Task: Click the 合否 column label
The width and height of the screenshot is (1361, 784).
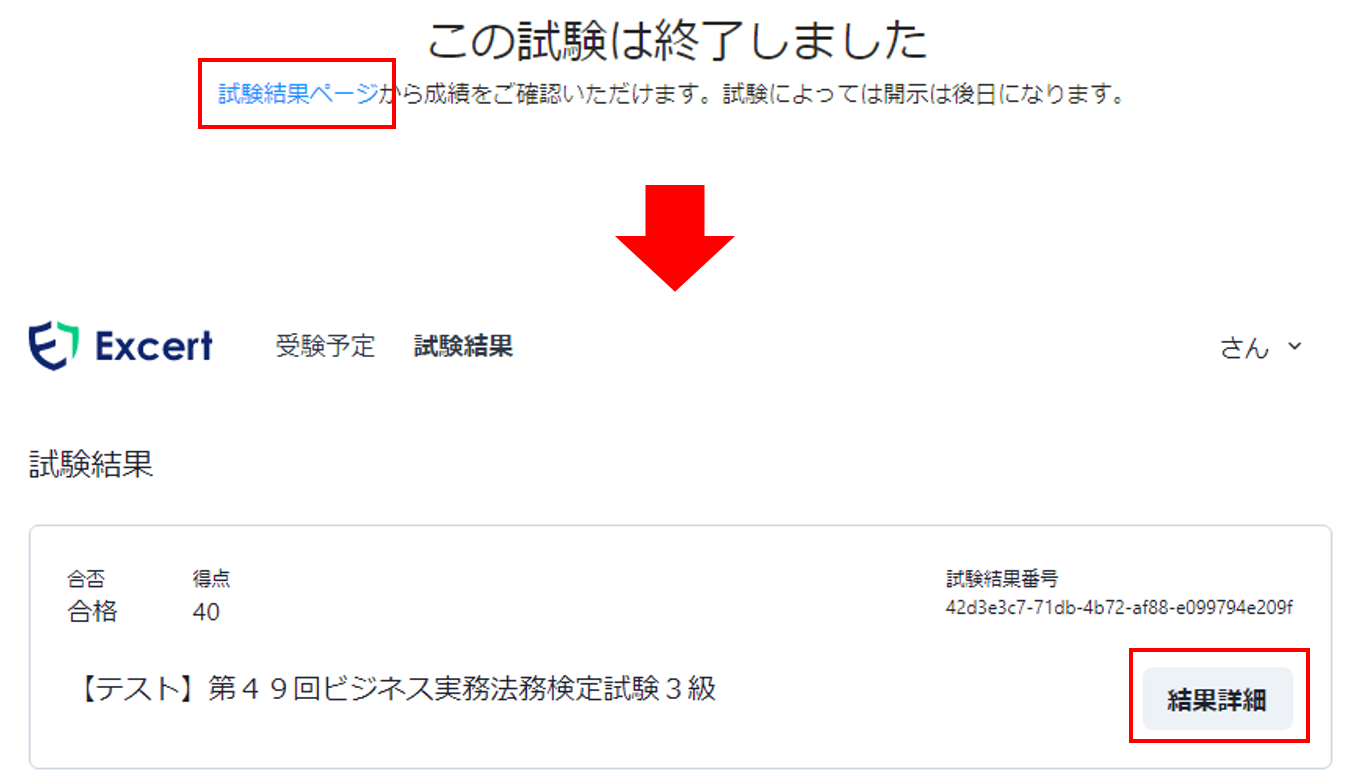Action: 85,578
